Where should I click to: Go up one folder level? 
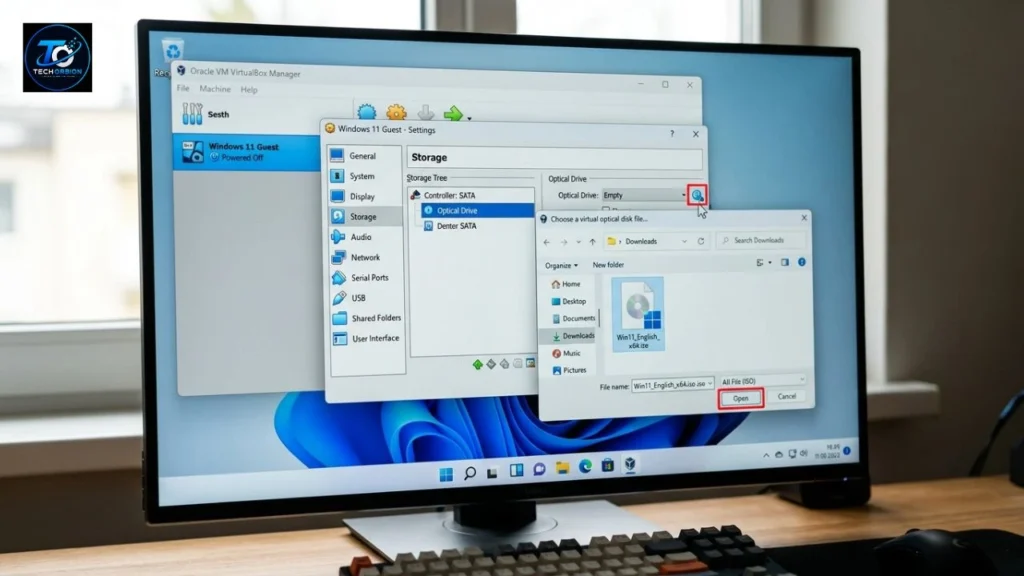pos(592,242)
